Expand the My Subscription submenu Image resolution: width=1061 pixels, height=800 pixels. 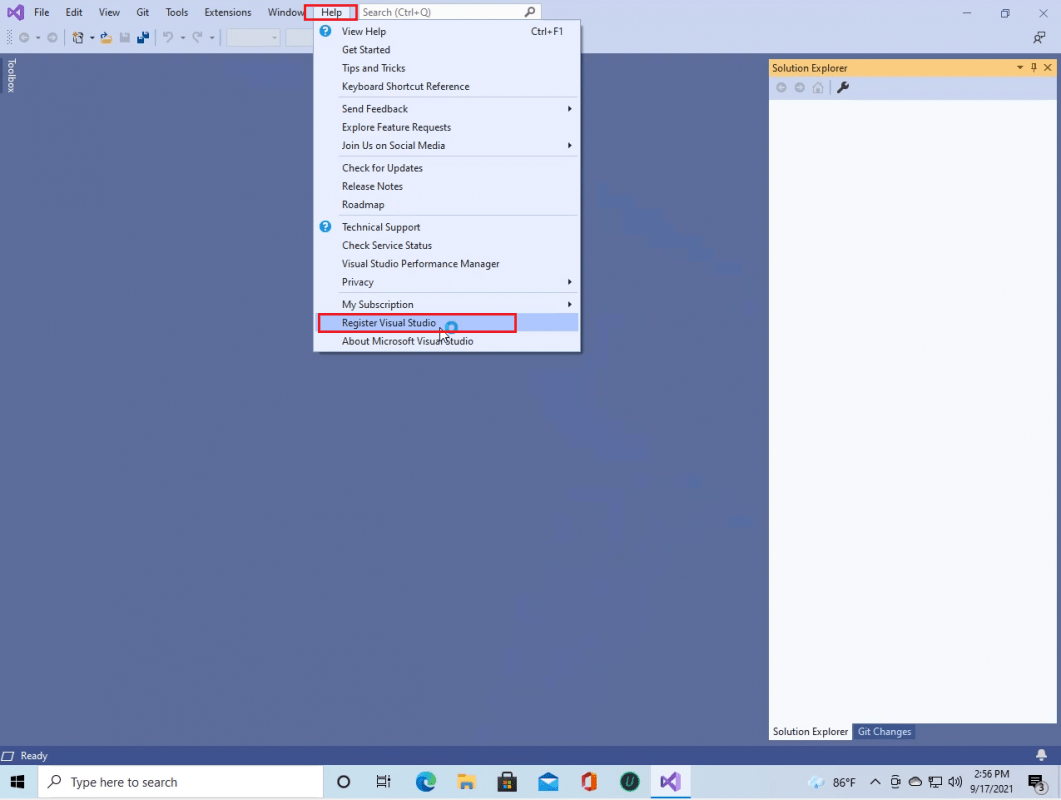pyautogui.click(x=570, y=305)
